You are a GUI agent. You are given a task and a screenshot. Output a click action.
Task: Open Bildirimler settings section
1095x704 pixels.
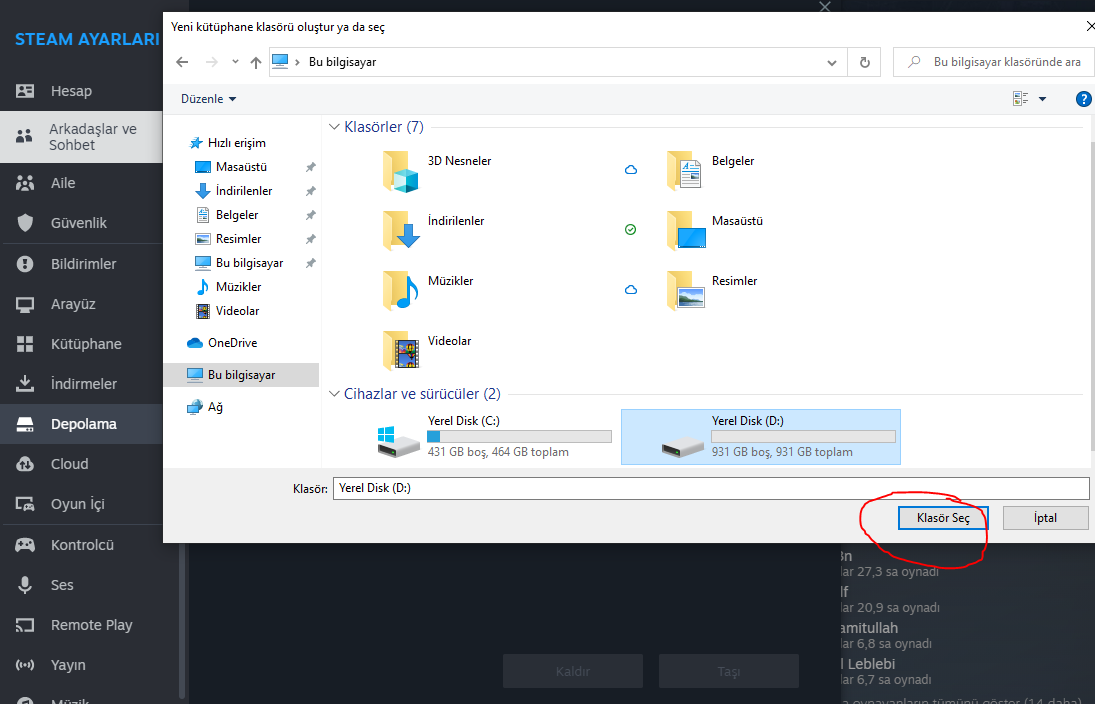pyautogui.click(x=81, y=264)
